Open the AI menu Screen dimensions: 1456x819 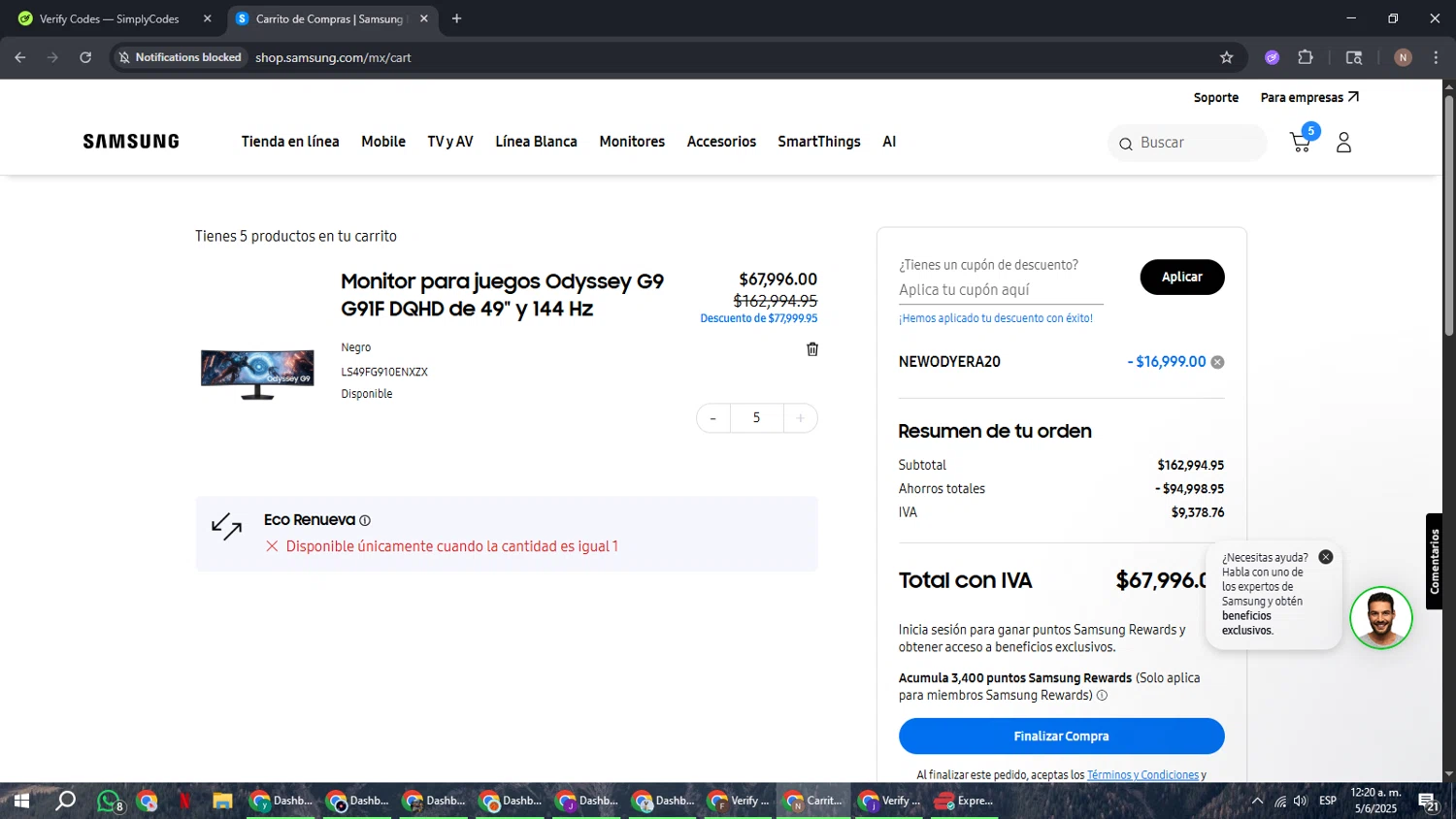(x=889, y=142)
